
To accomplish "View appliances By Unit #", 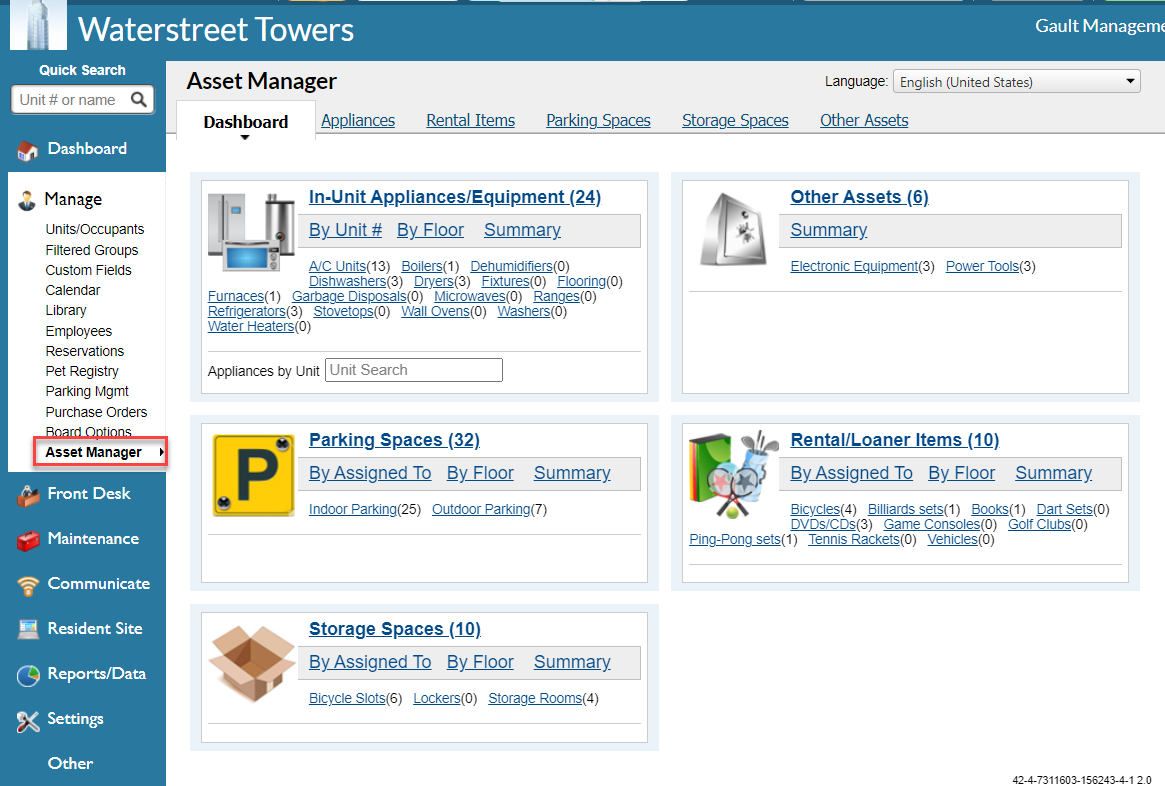I will coord(345,230).
